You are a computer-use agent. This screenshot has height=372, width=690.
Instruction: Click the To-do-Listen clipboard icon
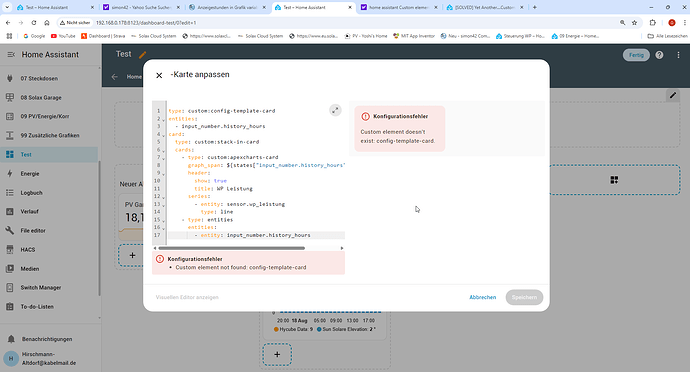tap(10, 306)
